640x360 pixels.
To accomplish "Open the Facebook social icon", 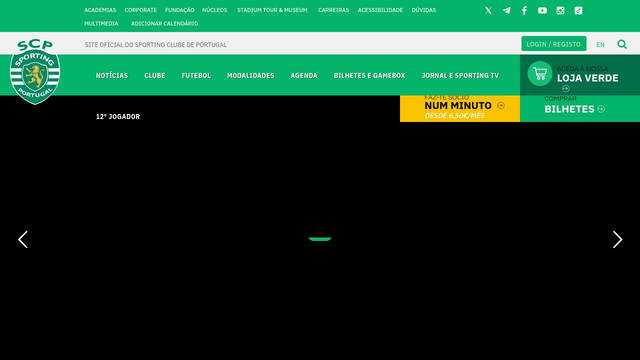I will pos(524,11).
